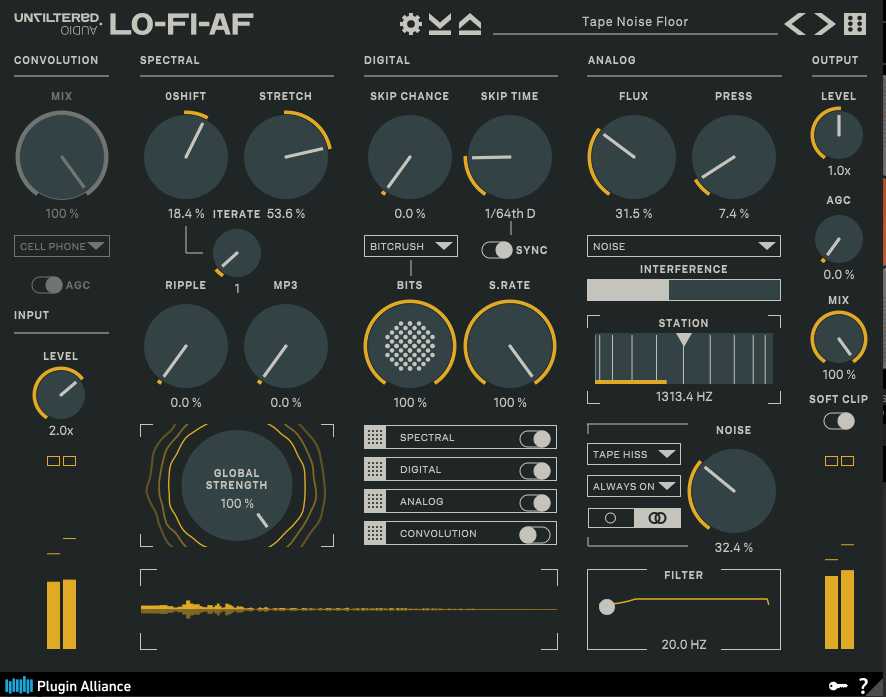
Task: Enable the CONVOLUTION module toggle
Action: (x=537, y=533)
